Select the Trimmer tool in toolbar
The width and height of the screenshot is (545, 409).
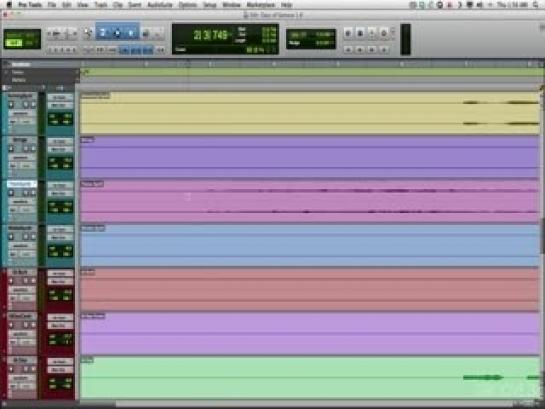[x=103, y=33]
